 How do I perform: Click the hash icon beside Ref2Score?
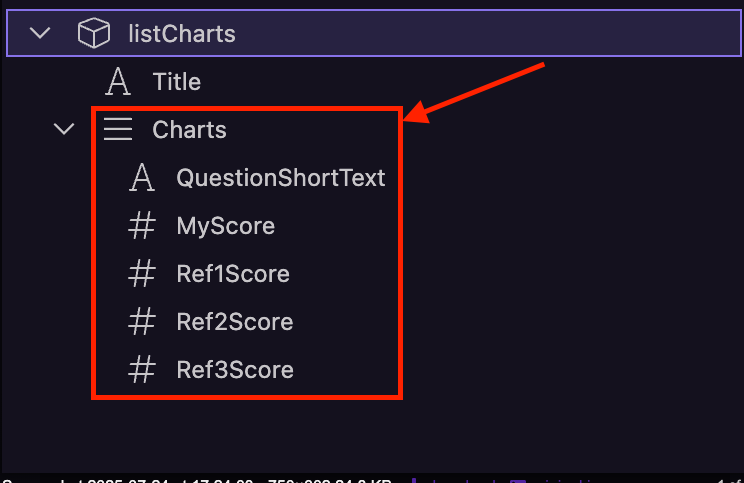(x=142, y=321)
